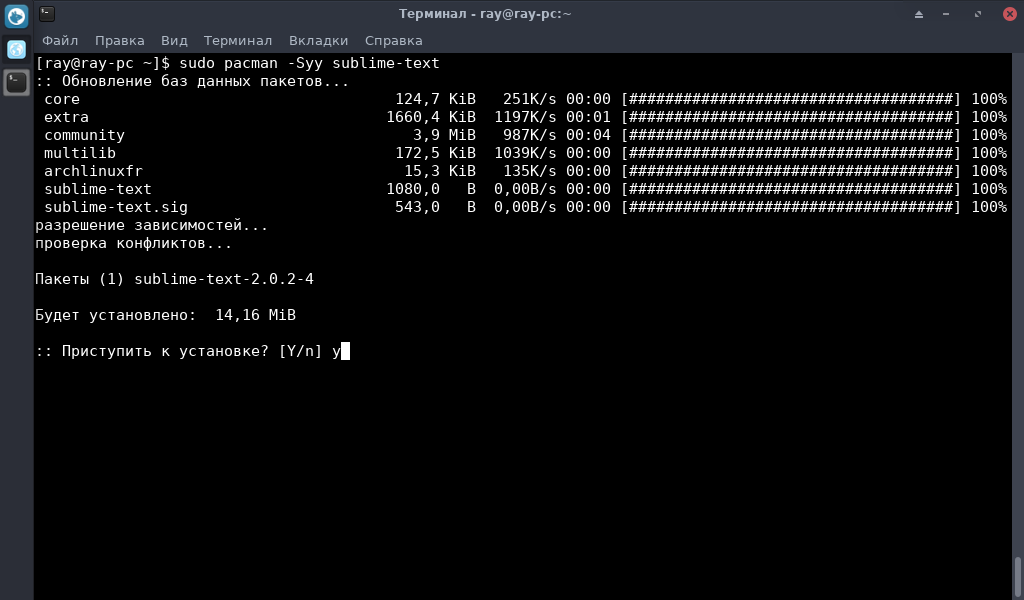
Task: Click the window title "Терминал - ray@ray-pc:~"
Action: (x=484, y=14)
